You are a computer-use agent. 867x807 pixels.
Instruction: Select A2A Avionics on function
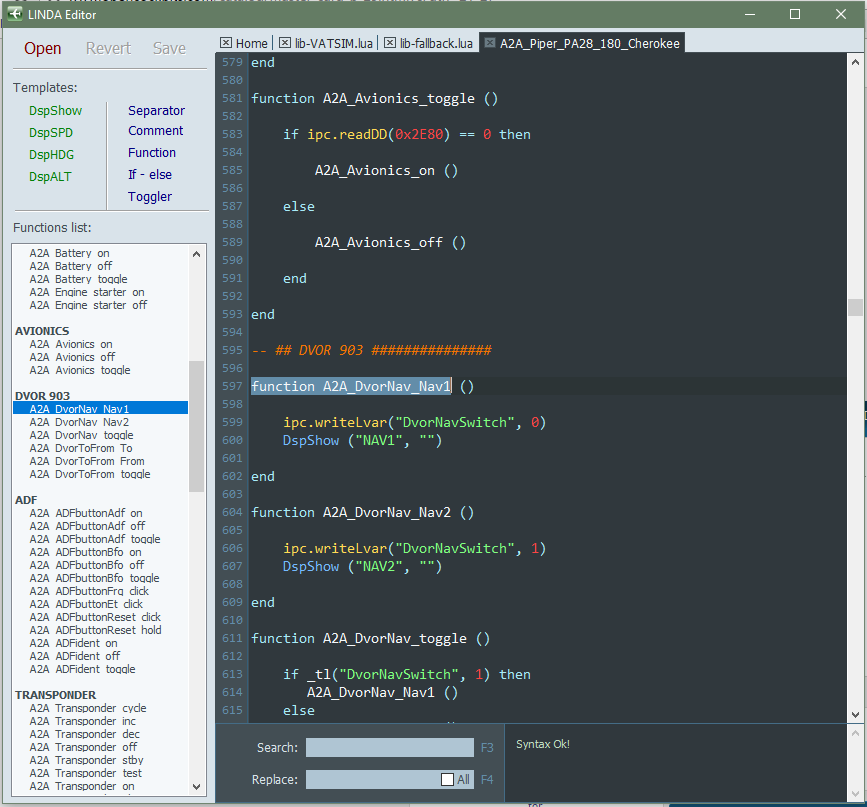pos(71,344)
